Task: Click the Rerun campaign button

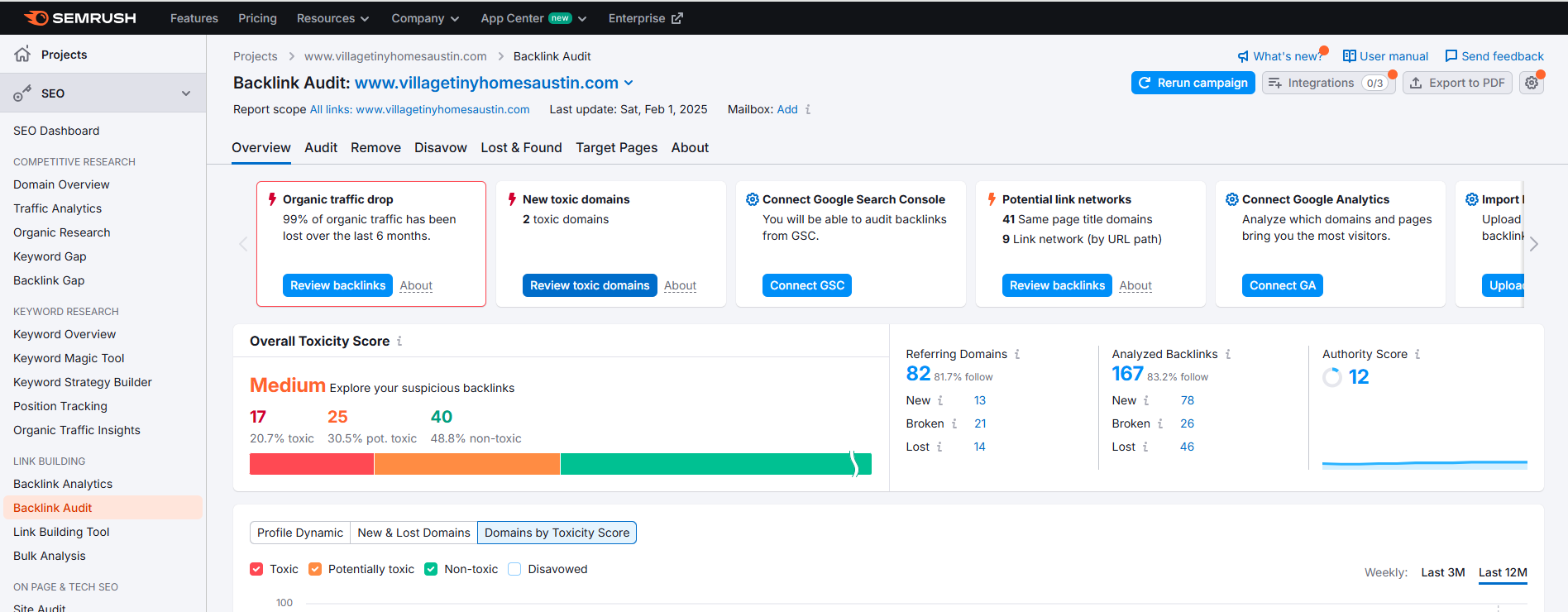Action: (1193, 83)
